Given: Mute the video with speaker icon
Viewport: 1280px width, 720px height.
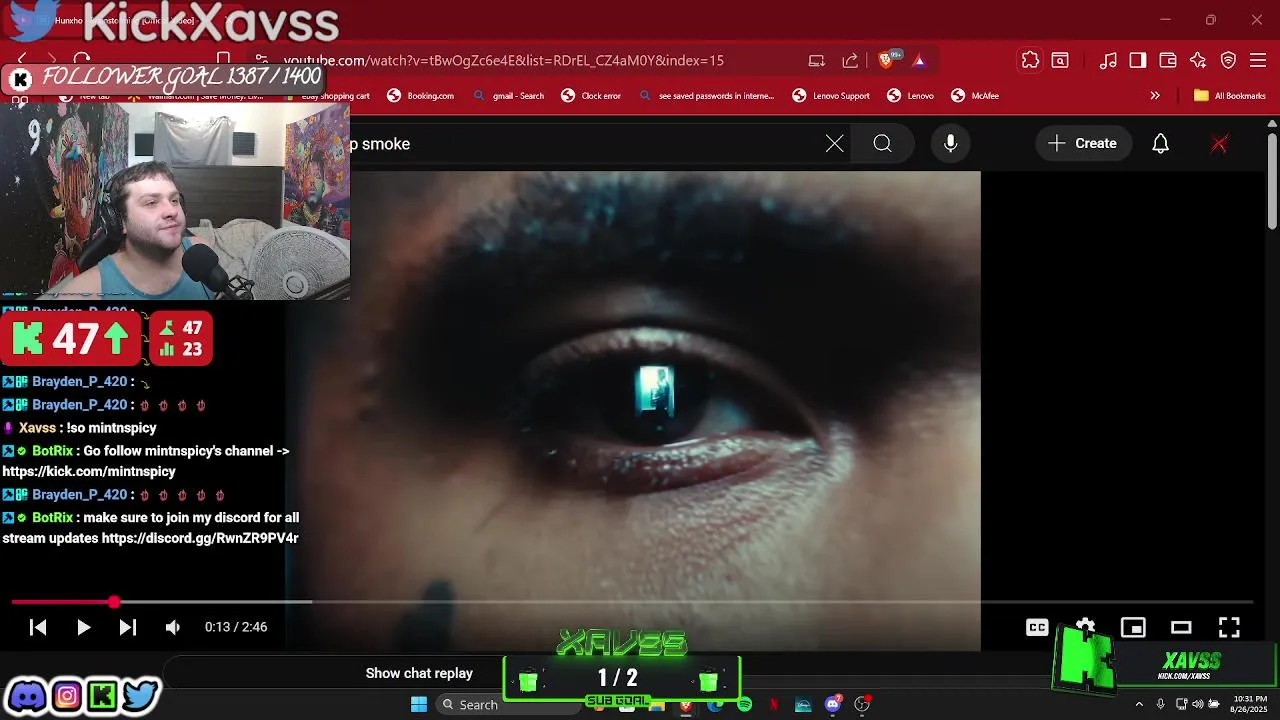Looking at the screenshot, I should (173, 627).
